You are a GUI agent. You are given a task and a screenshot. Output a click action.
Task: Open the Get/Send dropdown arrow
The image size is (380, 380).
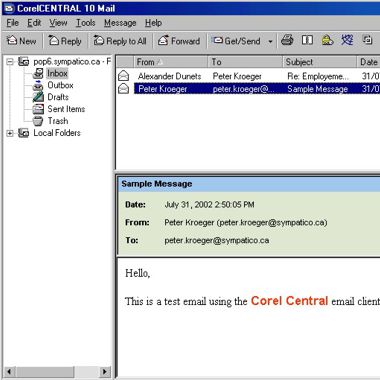(270, 41)
